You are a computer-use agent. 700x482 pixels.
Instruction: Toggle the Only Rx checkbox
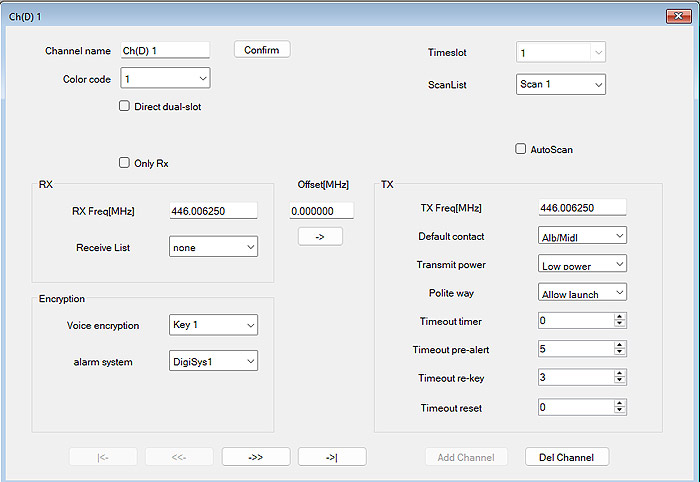(x=124, y=163)
